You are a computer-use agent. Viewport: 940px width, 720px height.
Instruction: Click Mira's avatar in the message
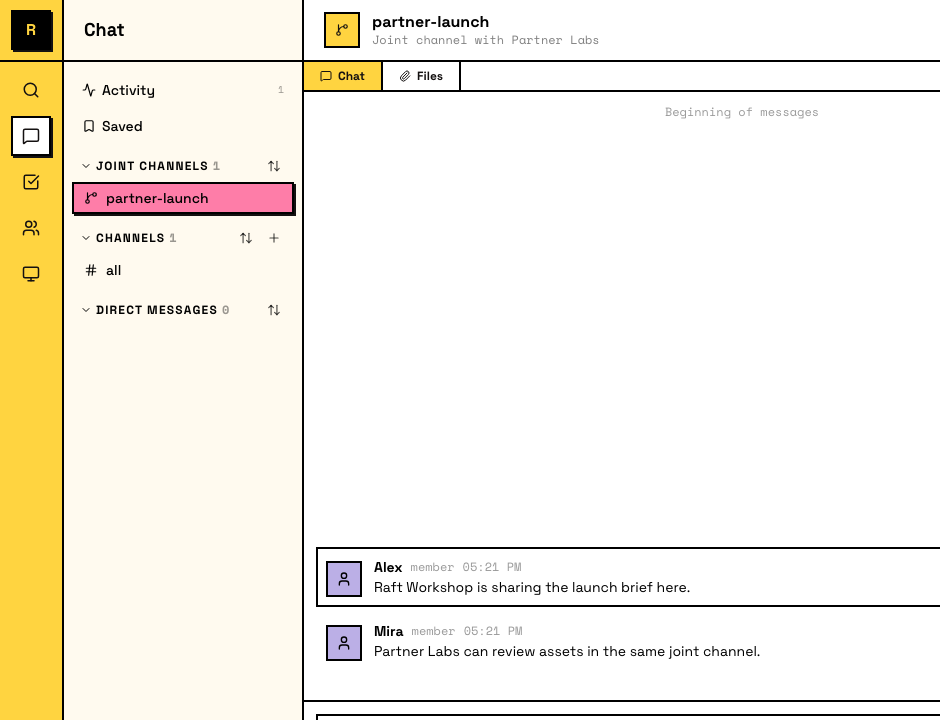click(344, 643)
